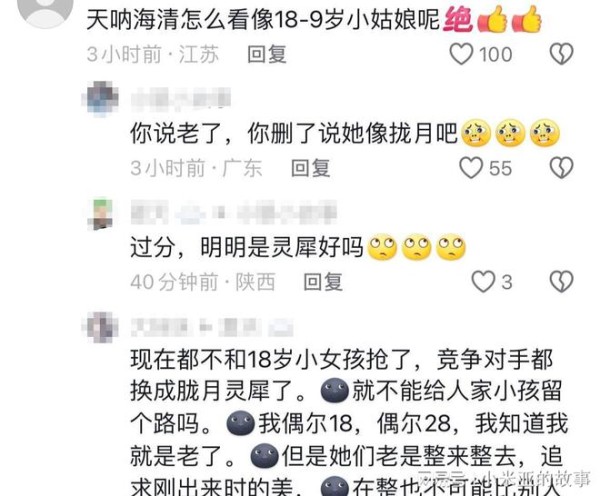Dislike the top comment from 江苏
The width and height of the screenshot is (600, 496).
(x=561, y=54)
